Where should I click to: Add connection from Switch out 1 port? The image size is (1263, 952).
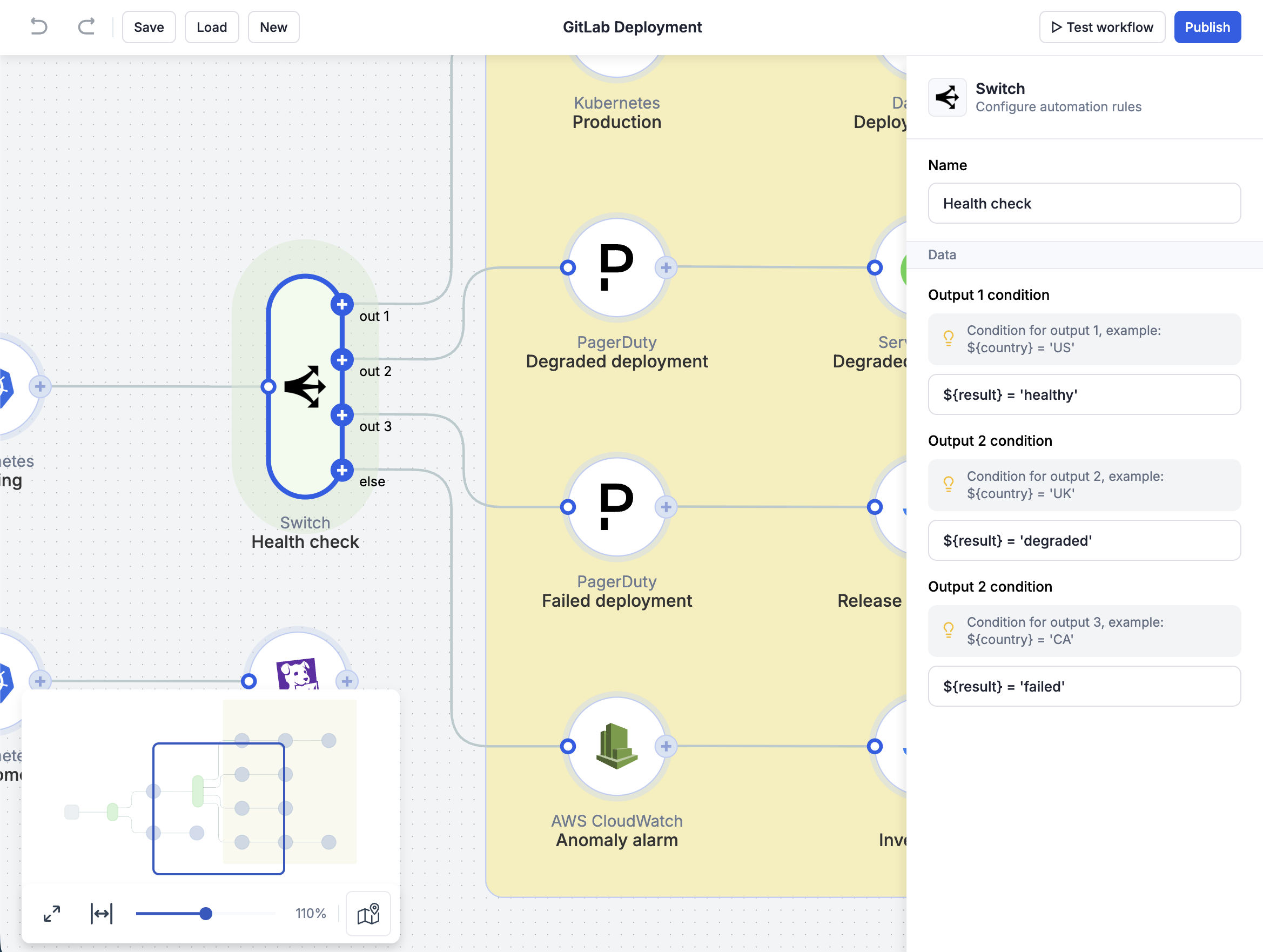tap(342, 304)
